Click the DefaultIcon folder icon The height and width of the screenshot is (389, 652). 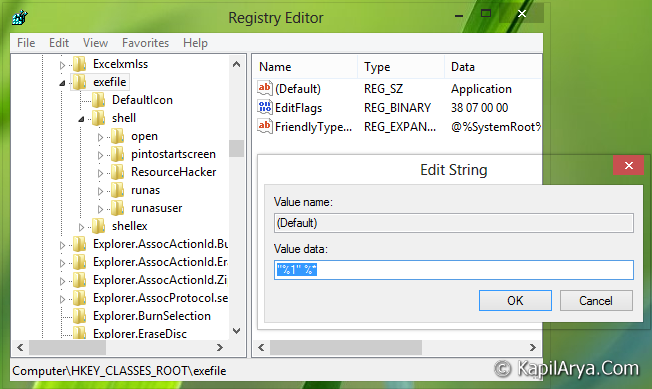pyautogui.click(x=99, y=100)
